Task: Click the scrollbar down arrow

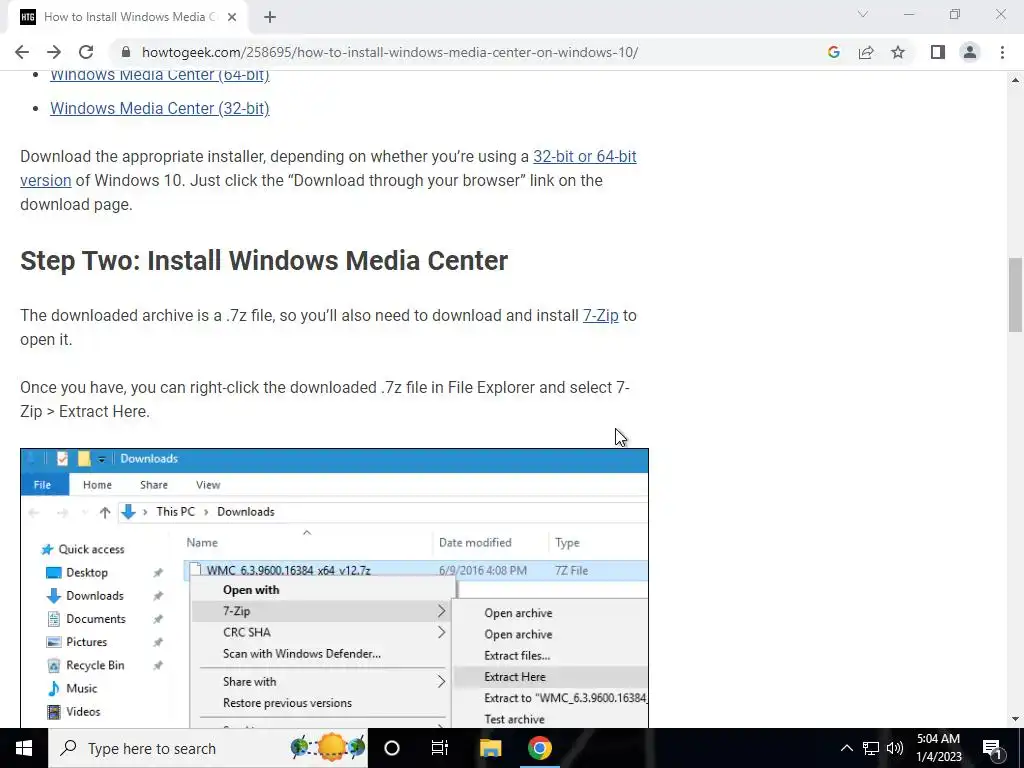Action: pyautogui.click(x=1016, y=720)
